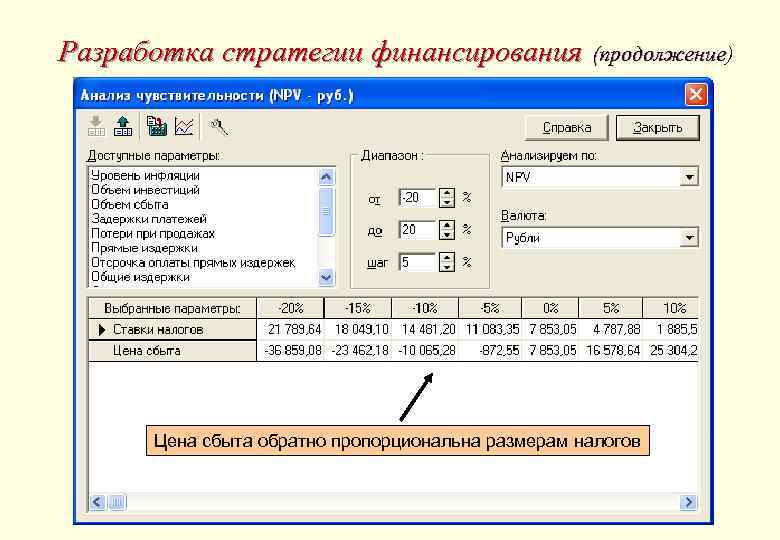Click the table horizontal scroll right arrow
Image resolution: width=780 pixels, height=540 pixels.
(x=688, y=502)
